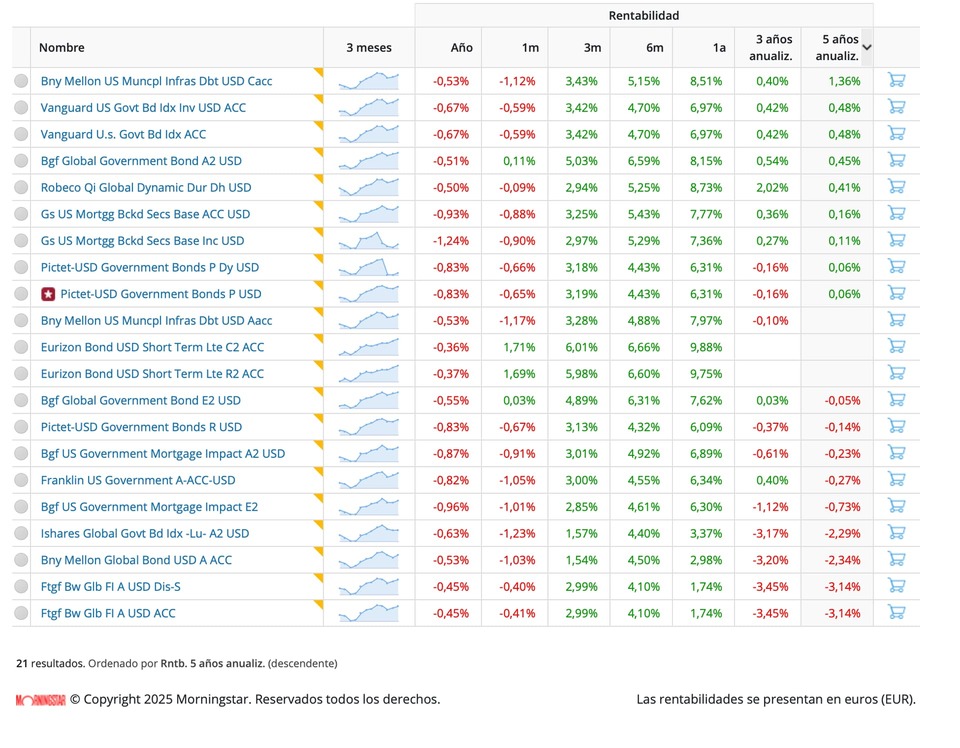
Task: Click the Morningstar logo in footer
Action: pos(40,700)
